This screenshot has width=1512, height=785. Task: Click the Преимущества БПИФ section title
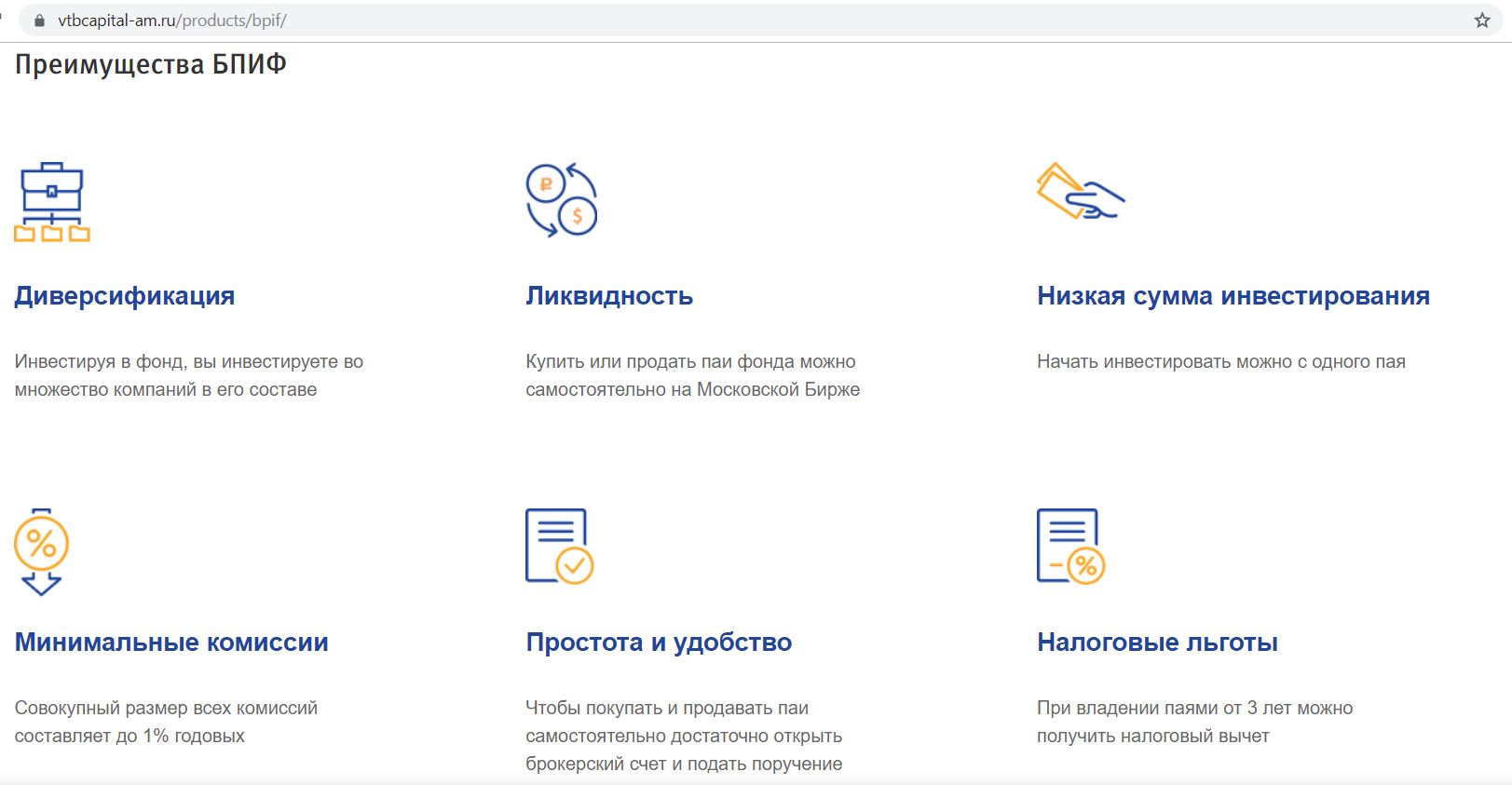coord(151,64)
